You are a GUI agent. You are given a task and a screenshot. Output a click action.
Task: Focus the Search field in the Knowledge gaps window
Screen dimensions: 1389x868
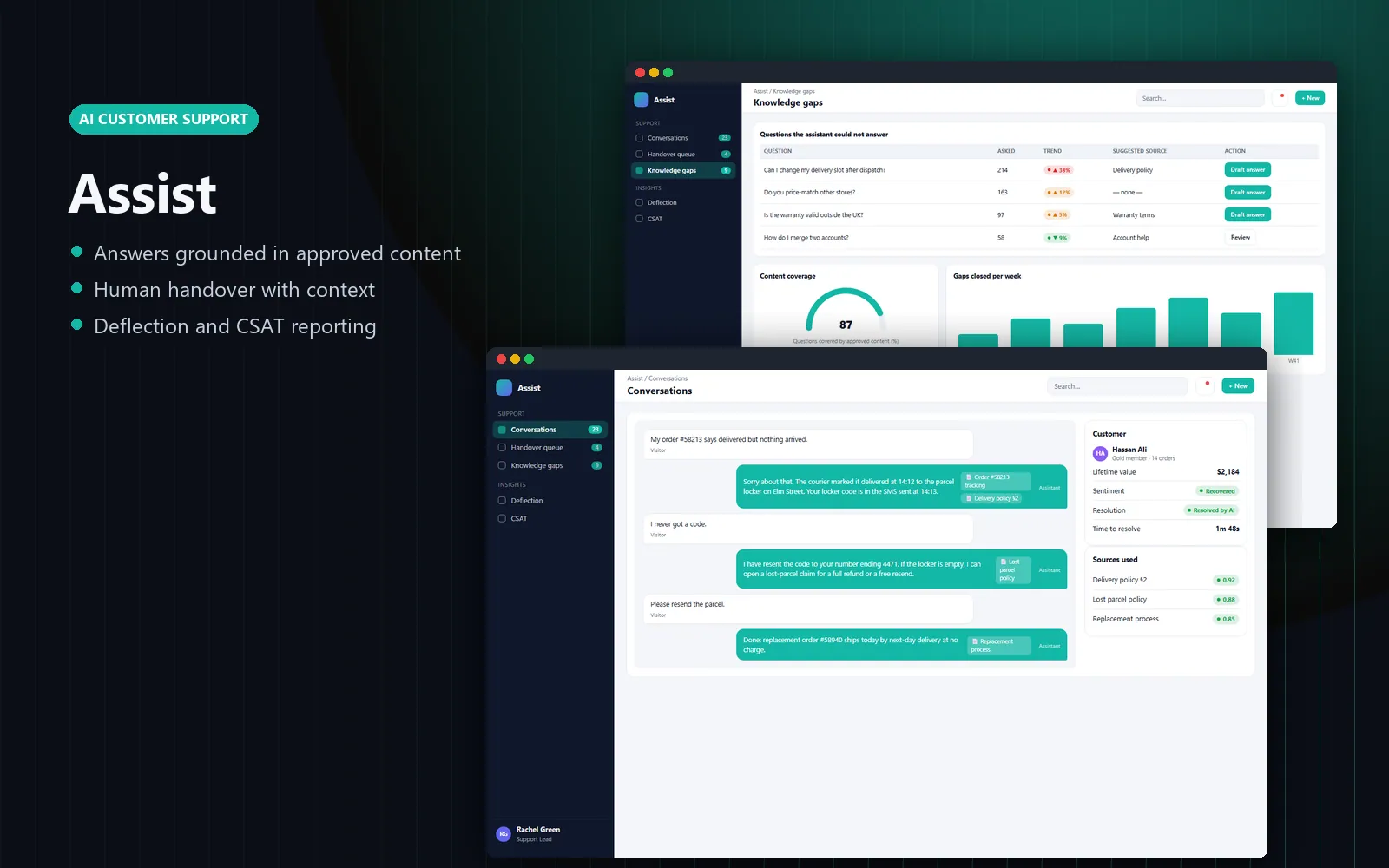coord(1200,98)
